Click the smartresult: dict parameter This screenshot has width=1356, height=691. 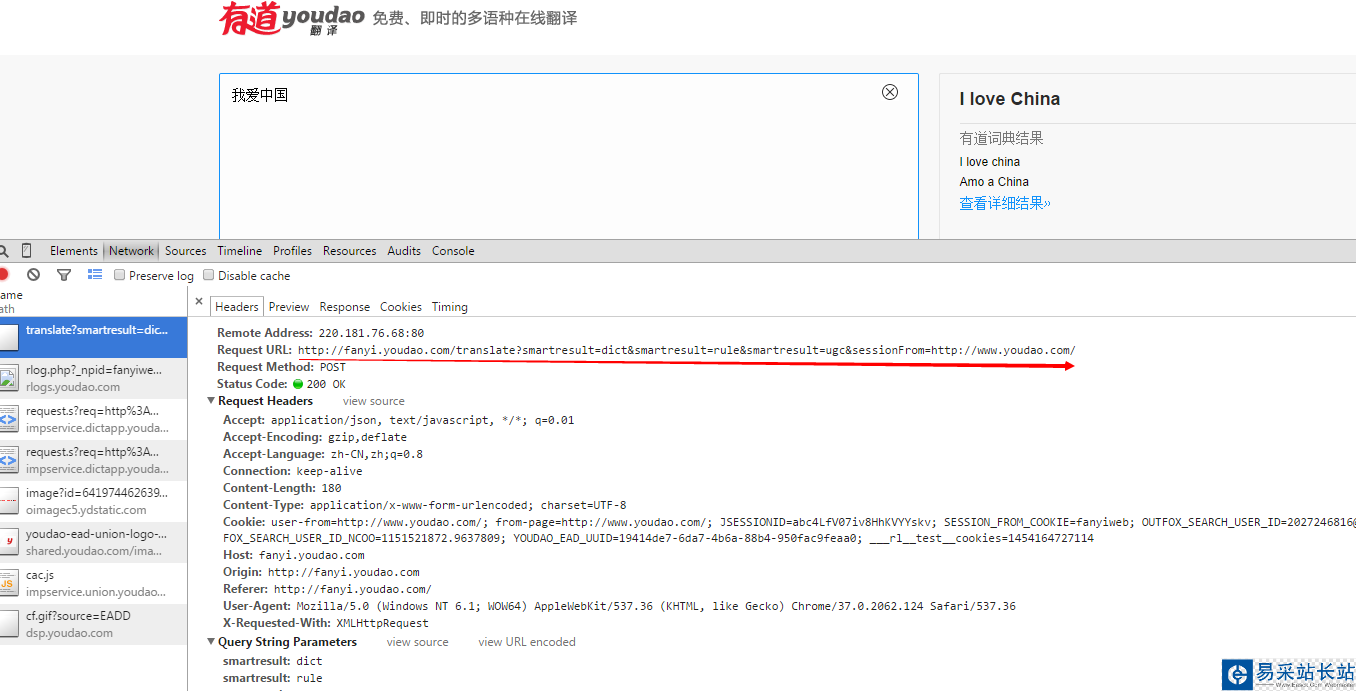(x=272, y=661)
